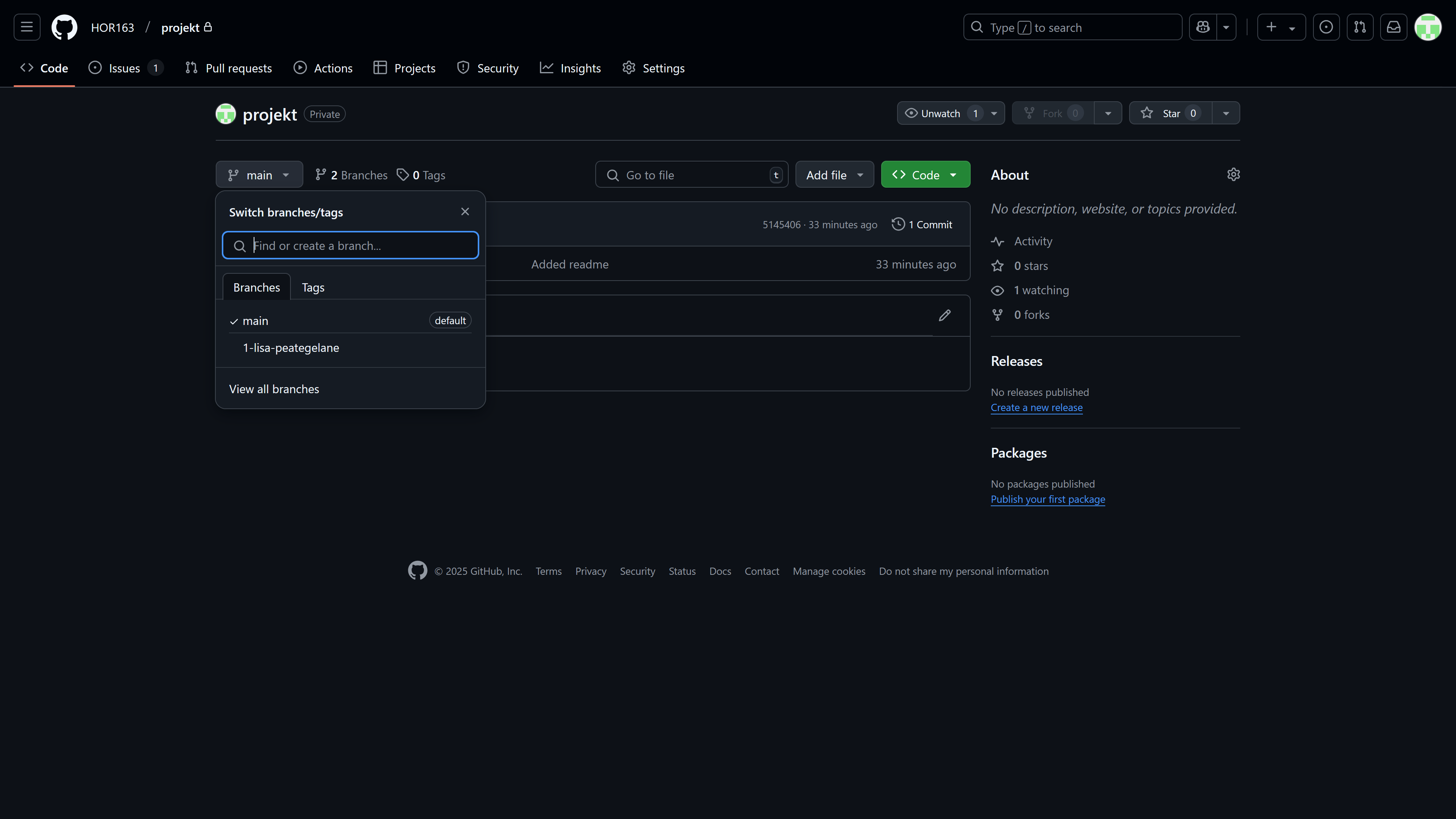This screenshot has height=819, width=1456.
Task: Click the projekt repository title heading
Action: [x=270, y=114]
